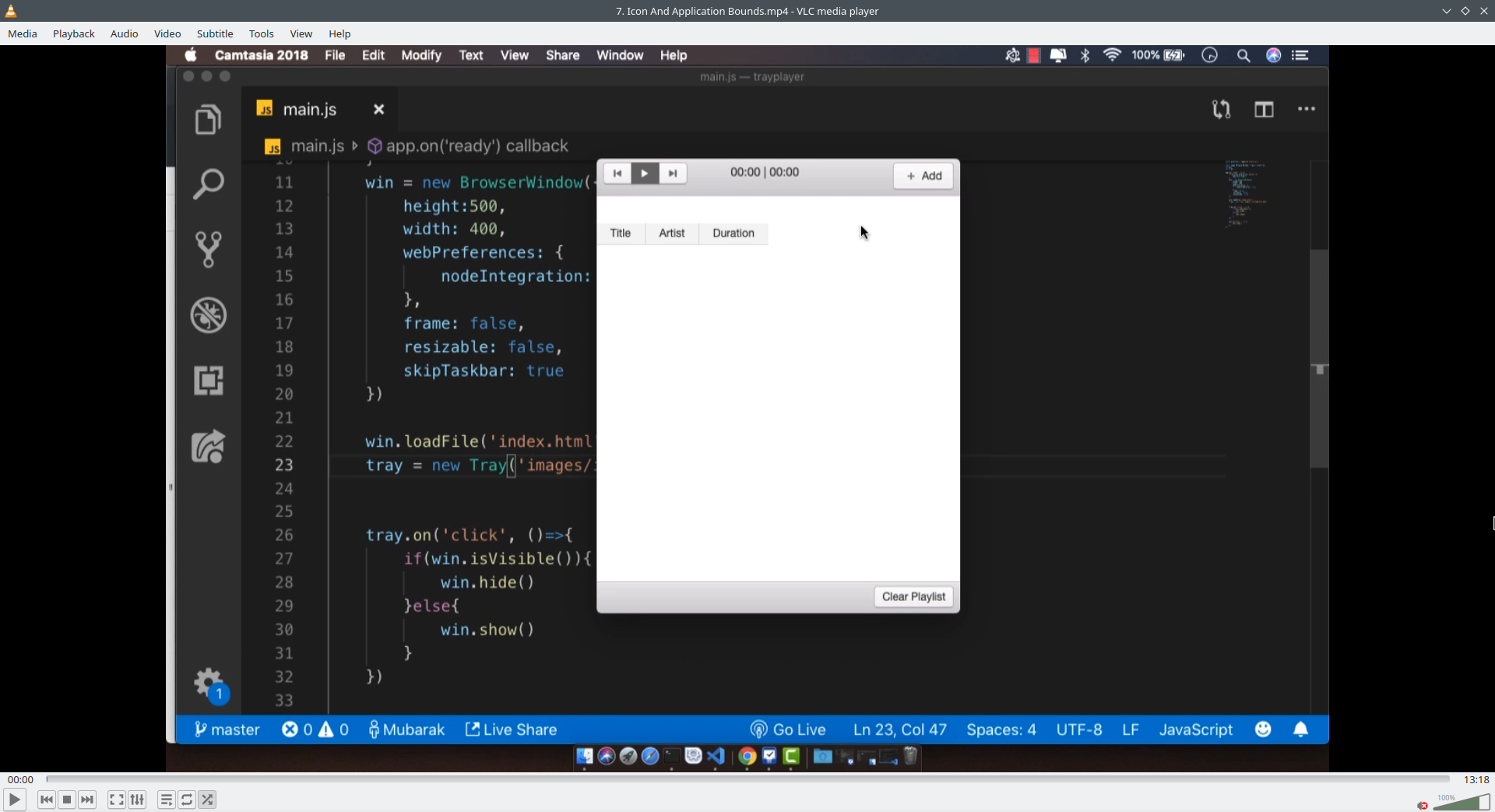This screenshot has width=1495, height=812.
Task: Split the editor with the split icon
Action: pos(1264,109)
